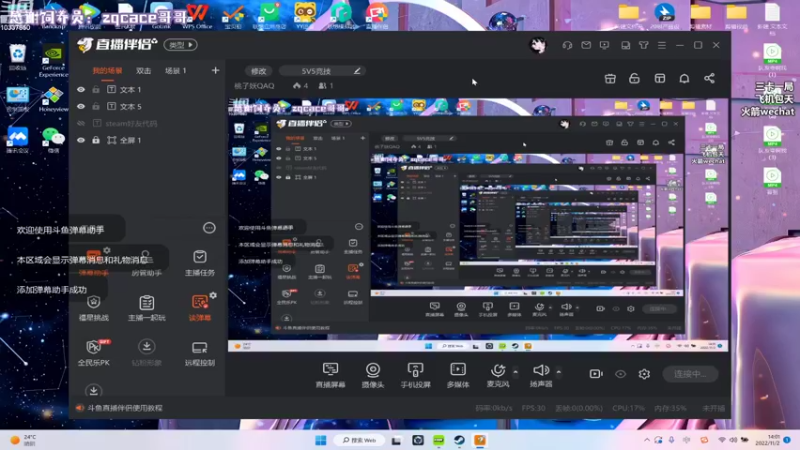Select the 文本 1 source row
The width and height of the screenshot is (800, 450).
click(x=147, y=89)
